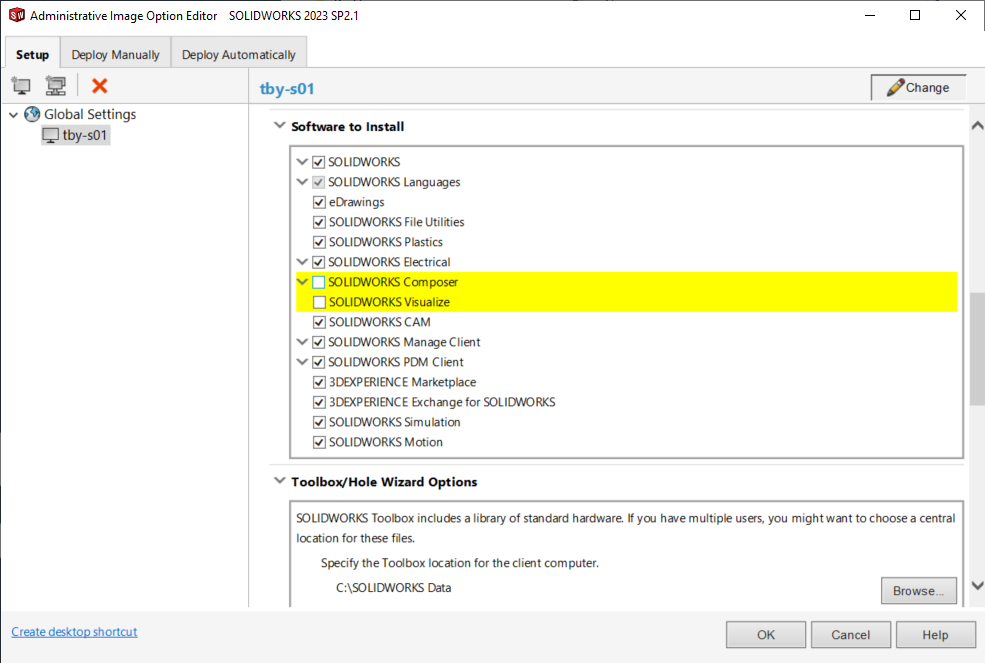Collapse the Global Settings tree node
The width and height of the screenshot is (985, 663).
[x=13, y=115]
